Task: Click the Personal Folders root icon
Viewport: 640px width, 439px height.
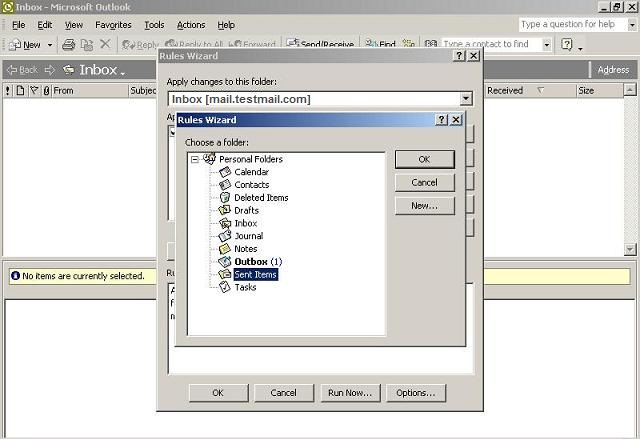Action: pos(209,158)
